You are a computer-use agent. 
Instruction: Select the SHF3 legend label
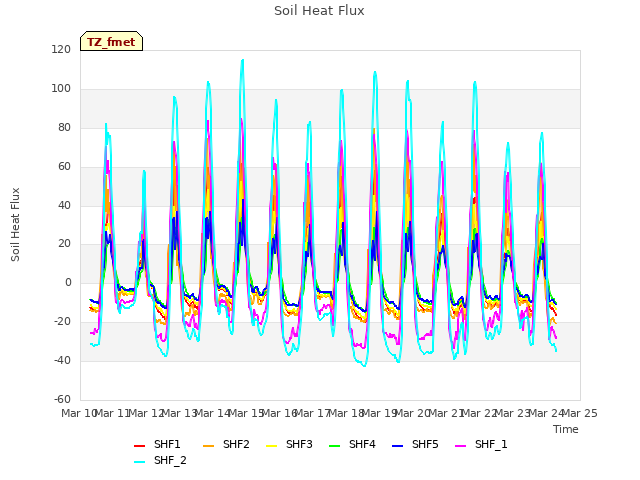pos(299,444)
